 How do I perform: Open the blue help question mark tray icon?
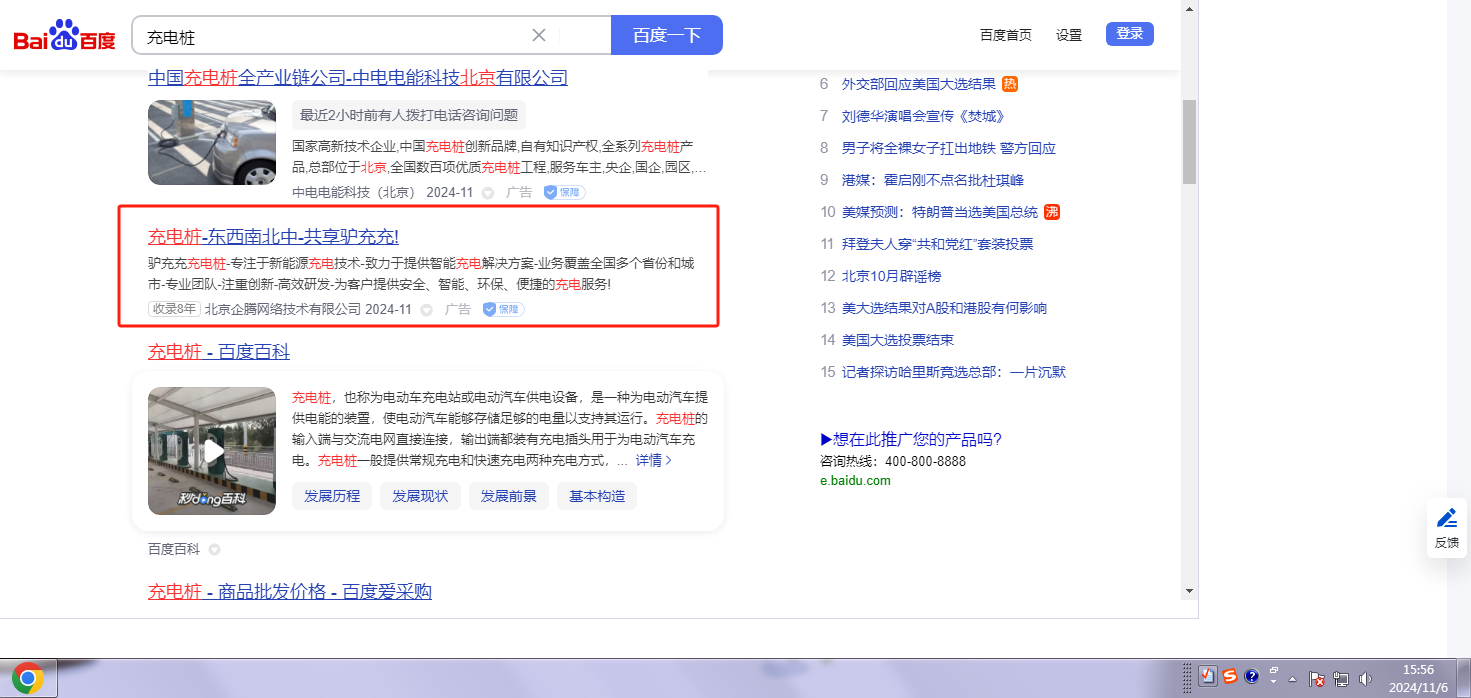point(1251,677)
